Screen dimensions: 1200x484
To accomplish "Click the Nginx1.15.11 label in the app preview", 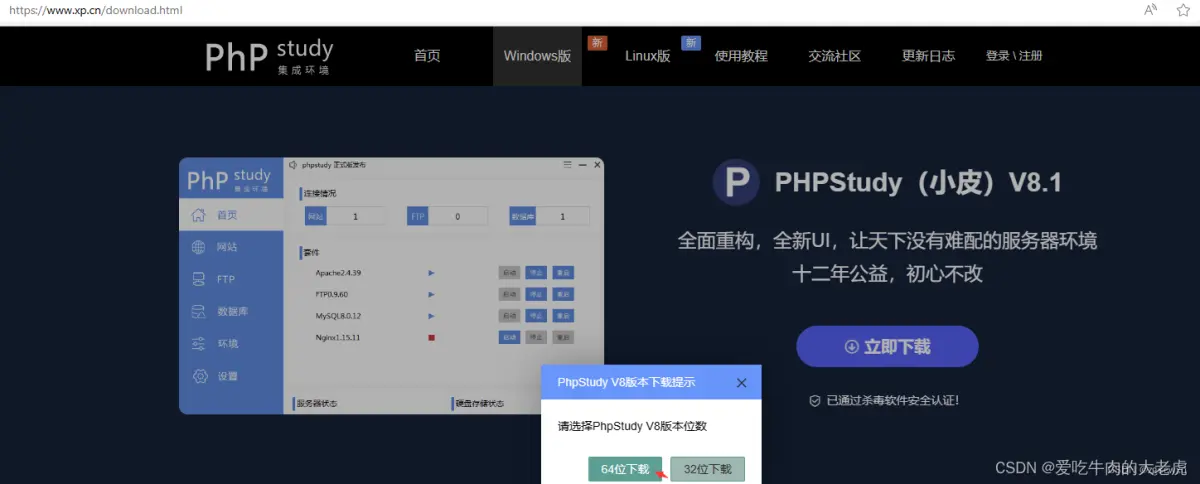I will (338, 338).
